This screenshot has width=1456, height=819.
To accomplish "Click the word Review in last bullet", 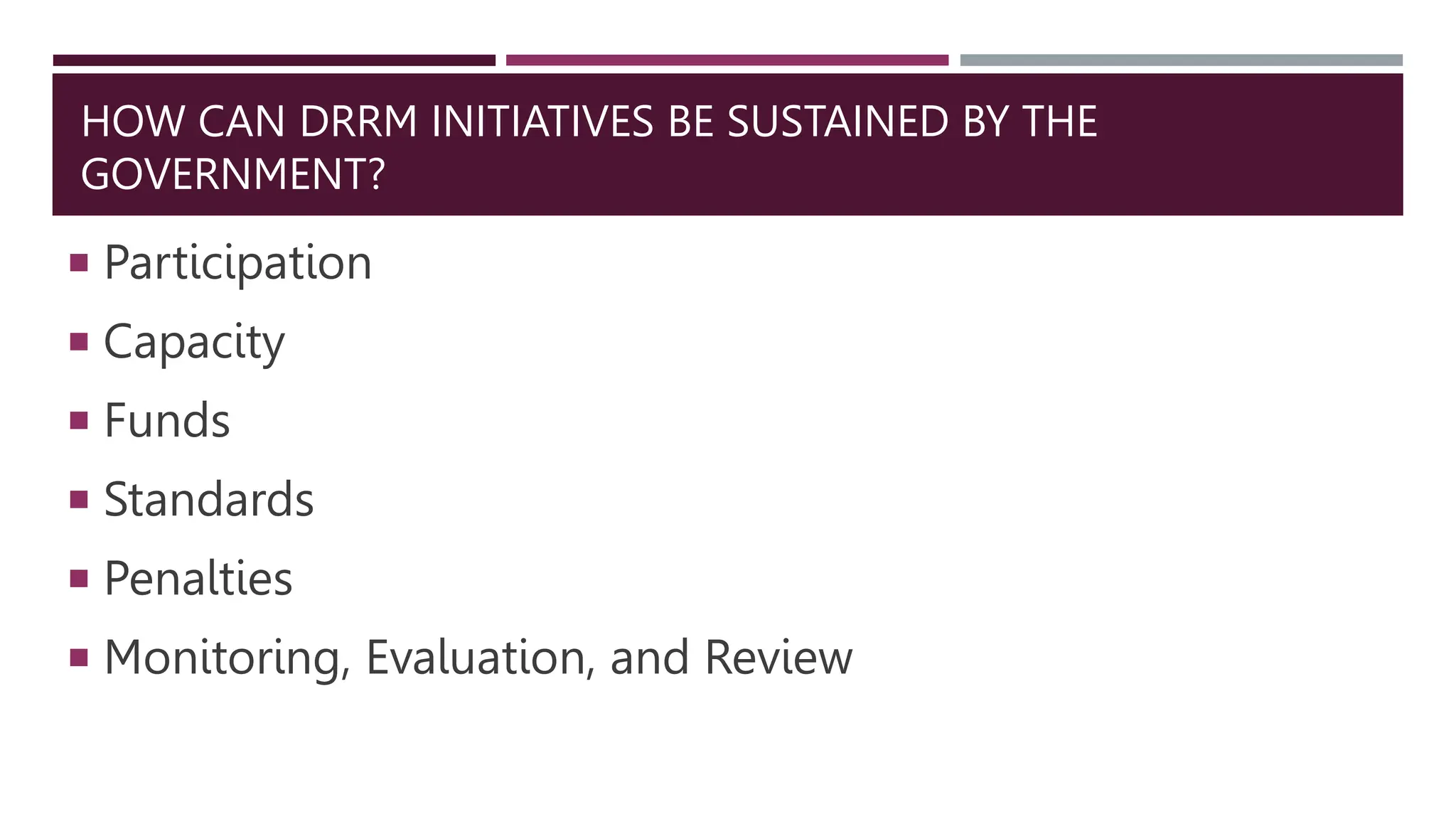I will pyautogui.click(x=778, y=658).
